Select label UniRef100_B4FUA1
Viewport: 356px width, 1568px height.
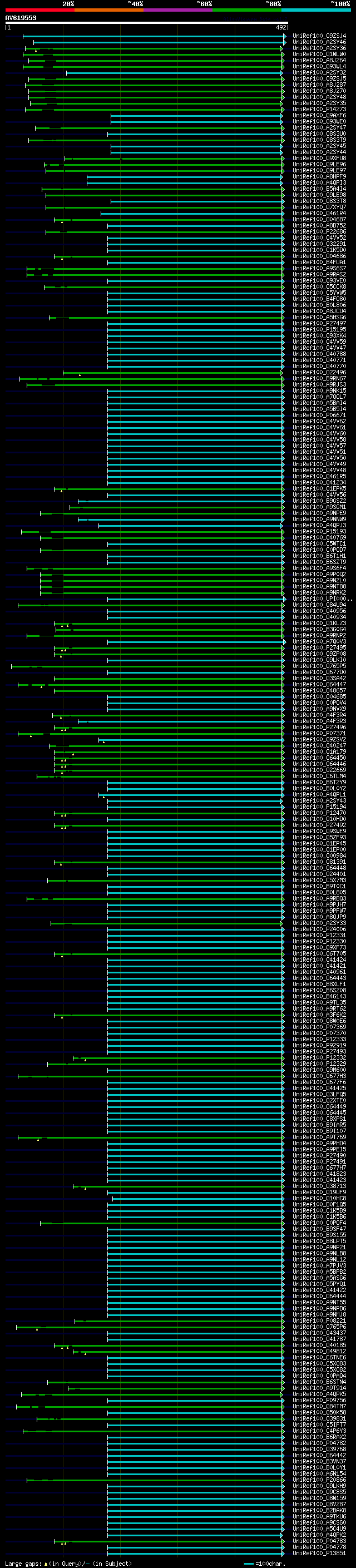[319, 263]
